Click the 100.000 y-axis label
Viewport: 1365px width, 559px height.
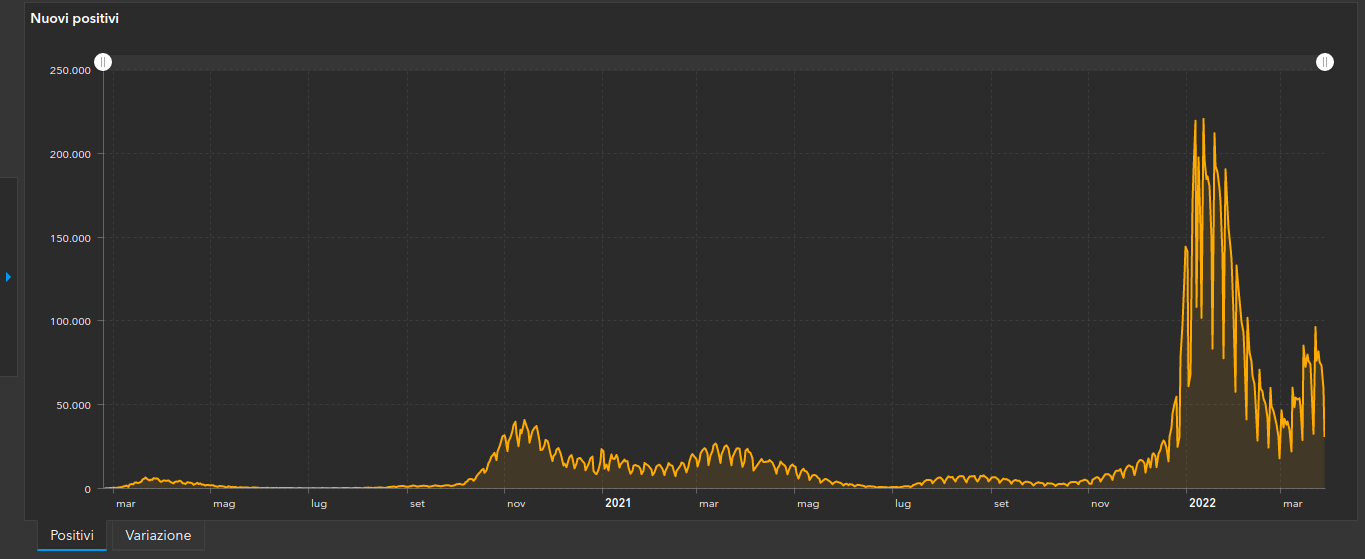(x=70, y=321)
